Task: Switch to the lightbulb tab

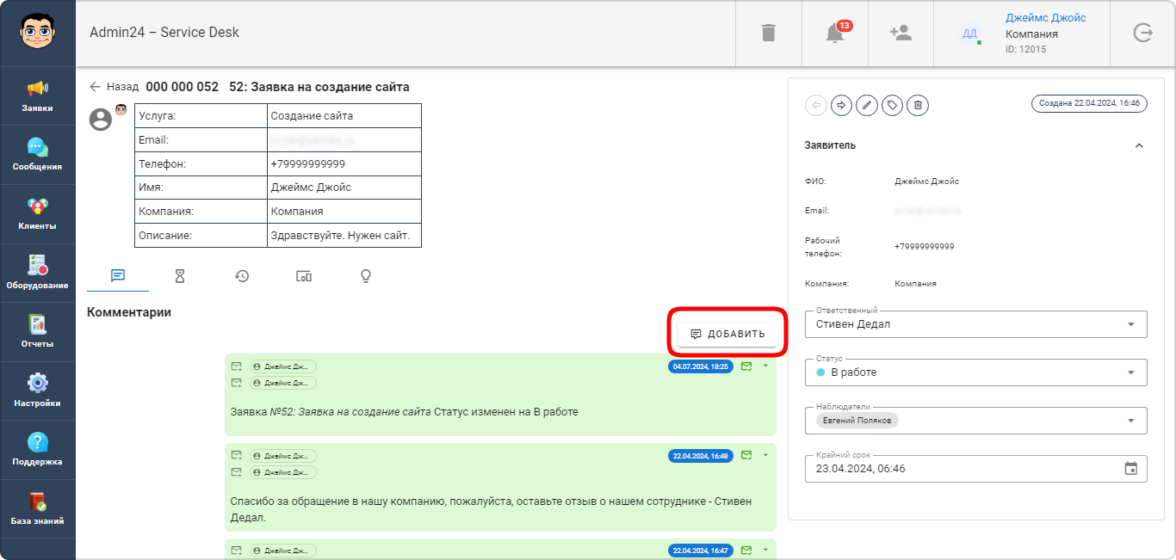Action: pyautogui.click(x=366, y=276)
